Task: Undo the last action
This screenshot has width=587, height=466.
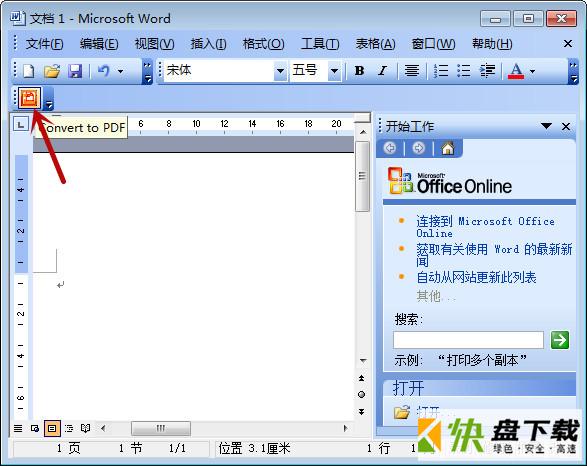Action: [x=103, y=71]
